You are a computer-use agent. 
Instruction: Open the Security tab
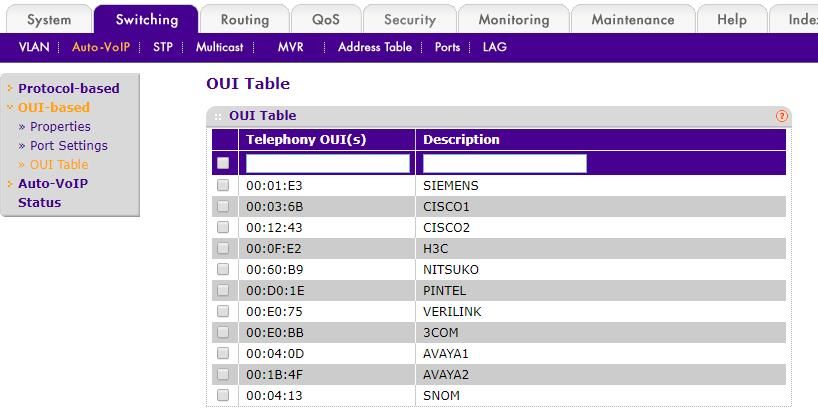[x=410, y=20]
